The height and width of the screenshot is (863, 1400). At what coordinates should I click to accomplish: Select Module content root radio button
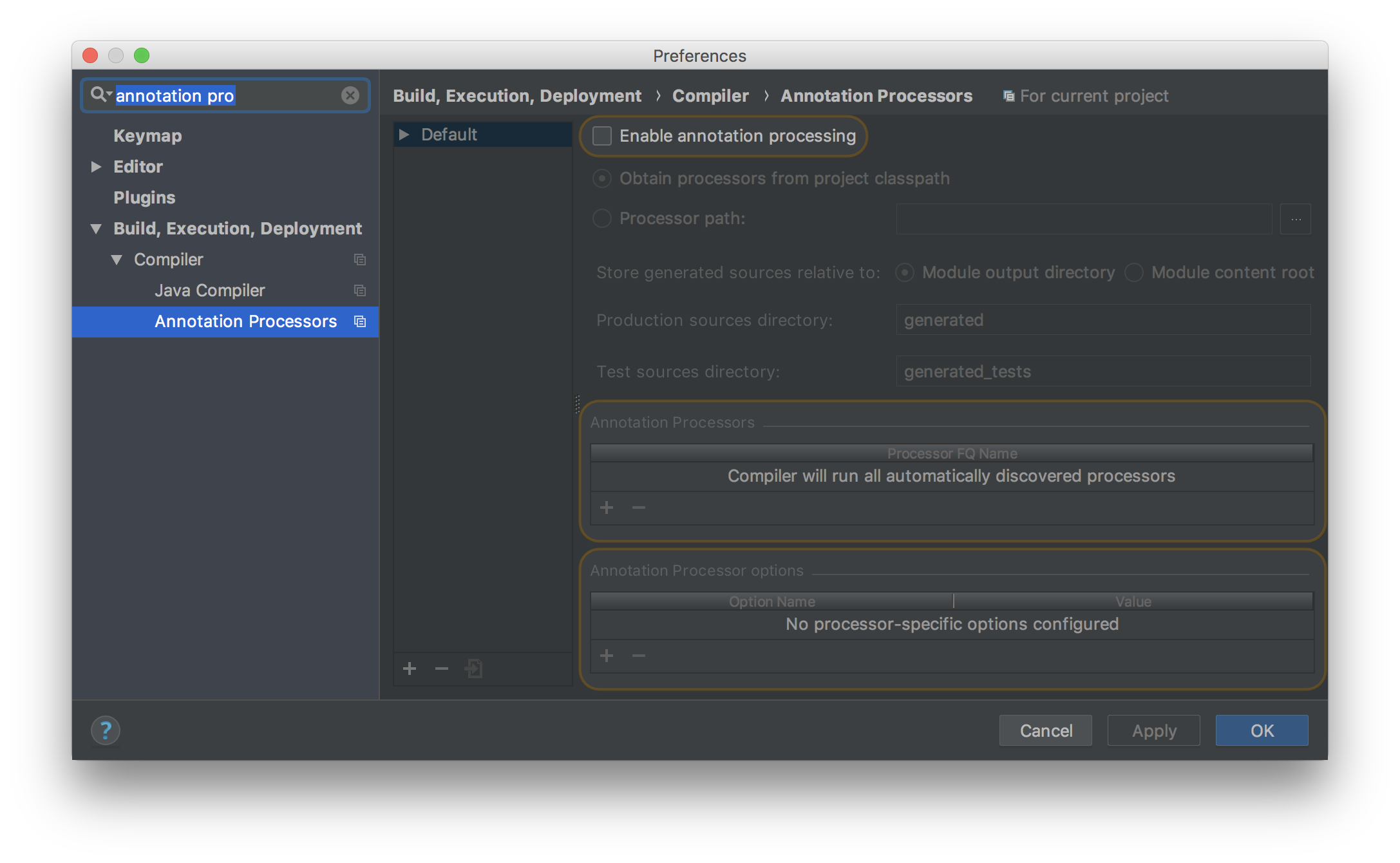(x=1134, y=272)
